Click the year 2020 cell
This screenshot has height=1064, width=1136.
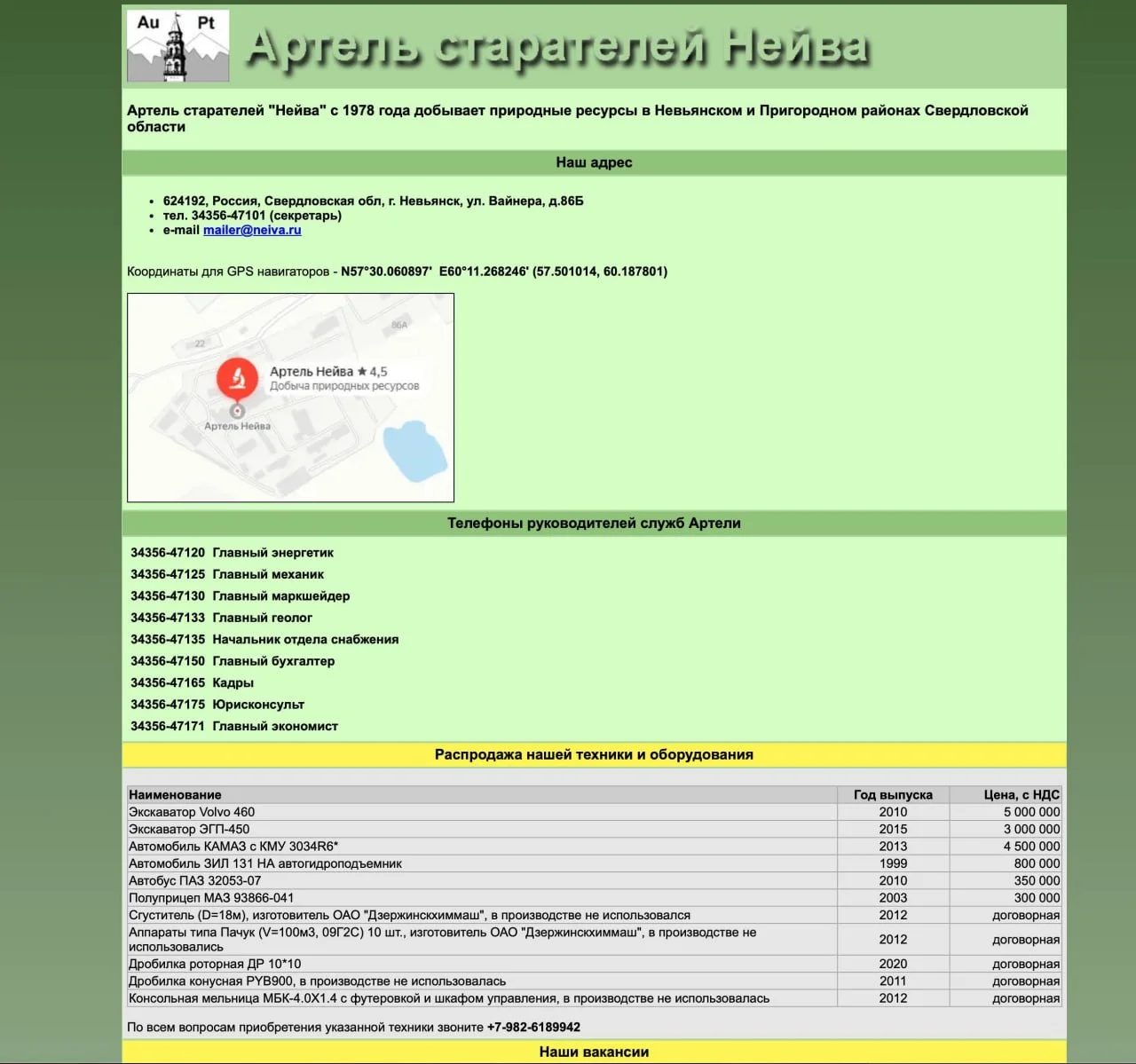coord(893,964)
